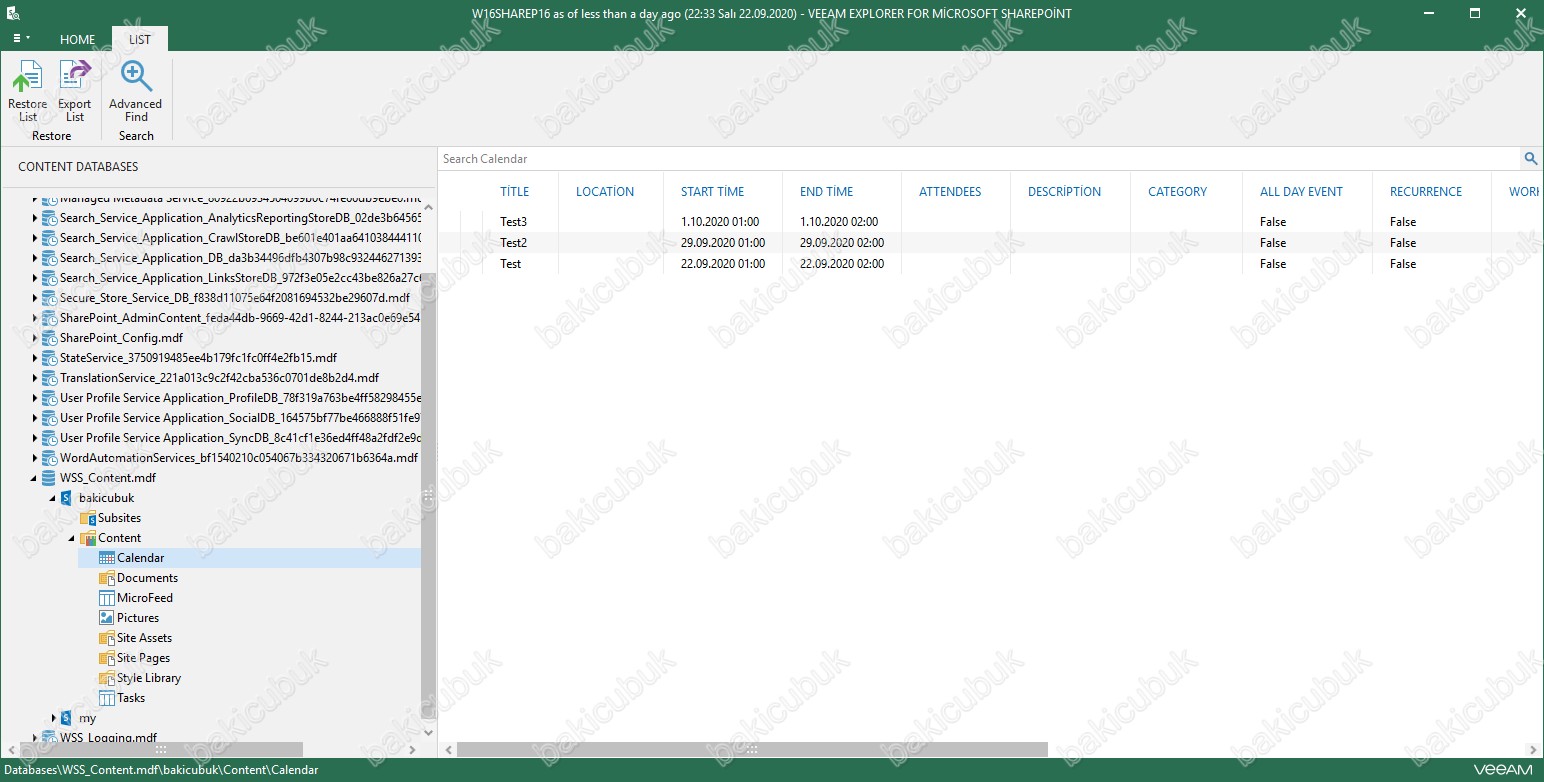The height and width of the screenshot is (782, 1544).
Task: Click the Content folder icon
Action: [88, 537]
